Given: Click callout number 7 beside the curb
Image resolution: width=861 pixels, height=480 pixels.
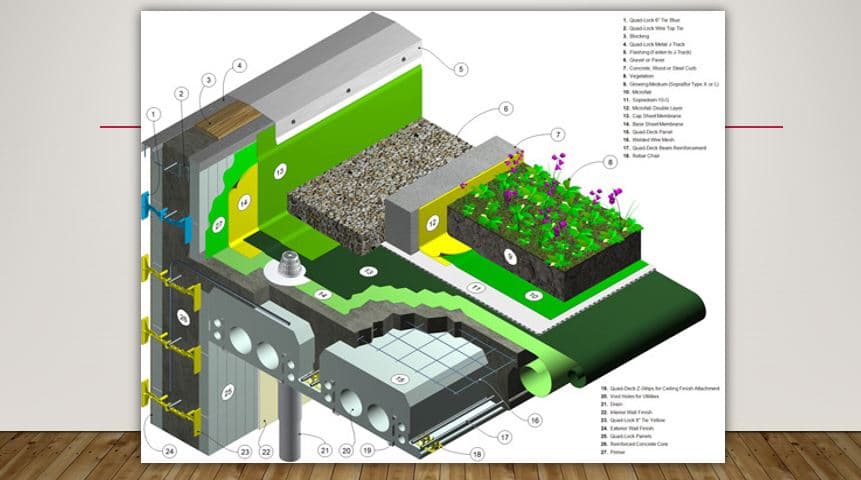Looking at the screenshot, I should [x=558, y=135].
